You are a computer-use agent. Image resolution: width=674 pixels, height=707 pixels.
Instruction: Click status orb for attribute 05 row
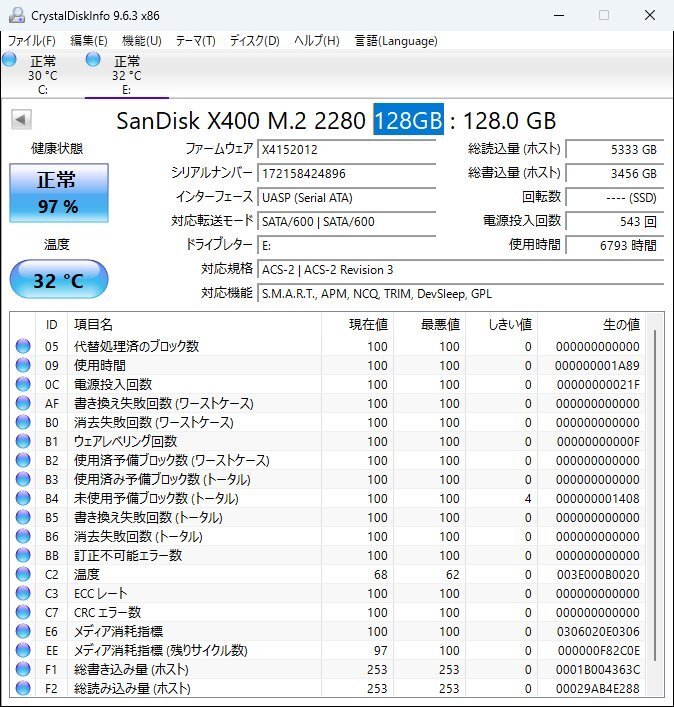pos(23,346)
